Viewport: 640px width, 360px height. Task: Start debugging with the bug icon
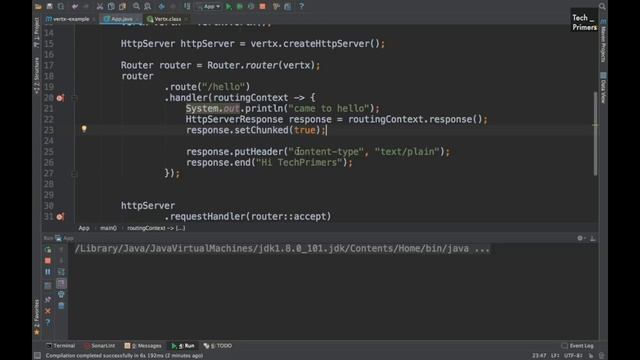pos(240,7)
